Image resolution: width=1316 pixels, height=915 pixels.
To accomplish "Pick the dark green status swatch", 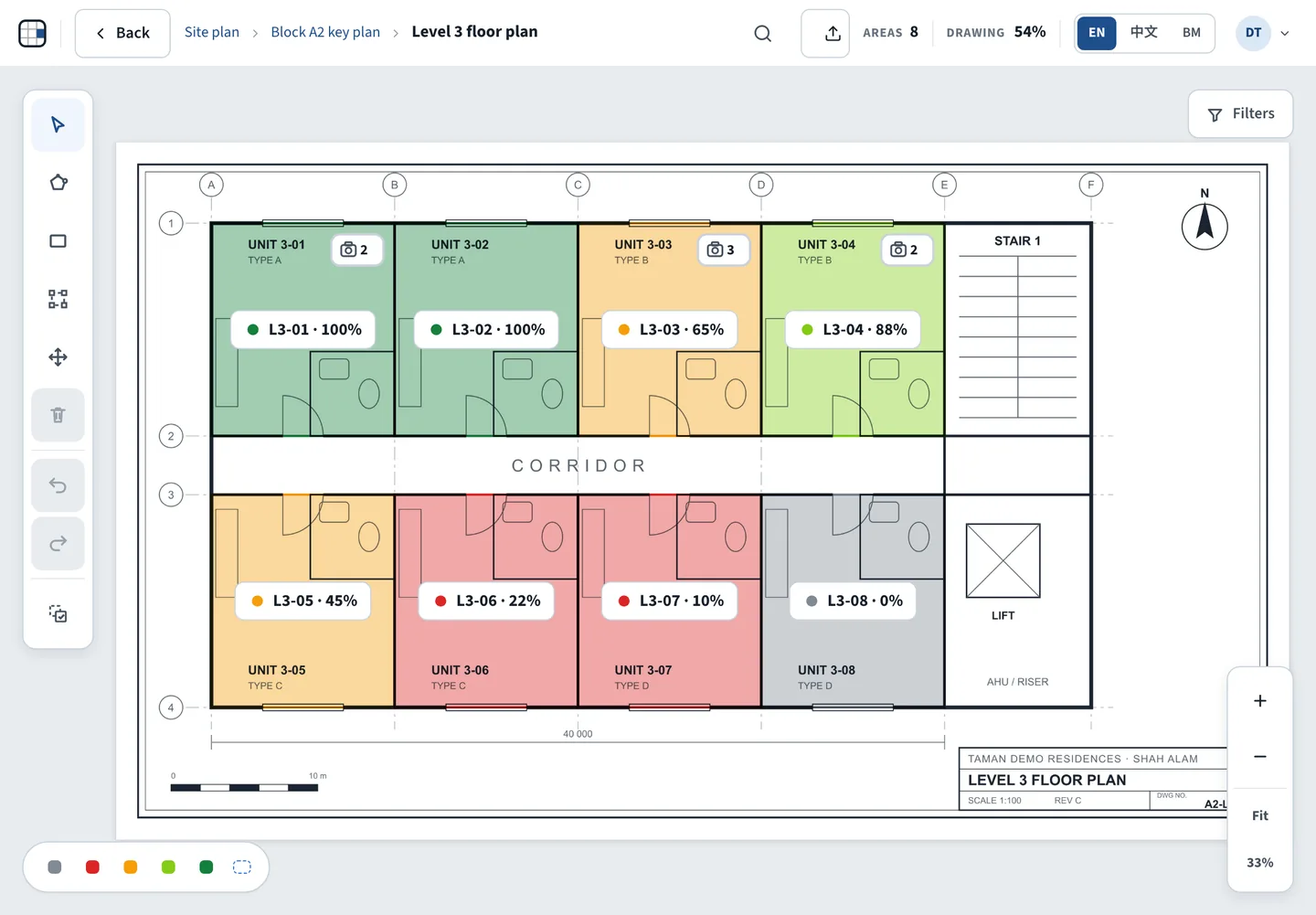I will [x=207, y=867].
